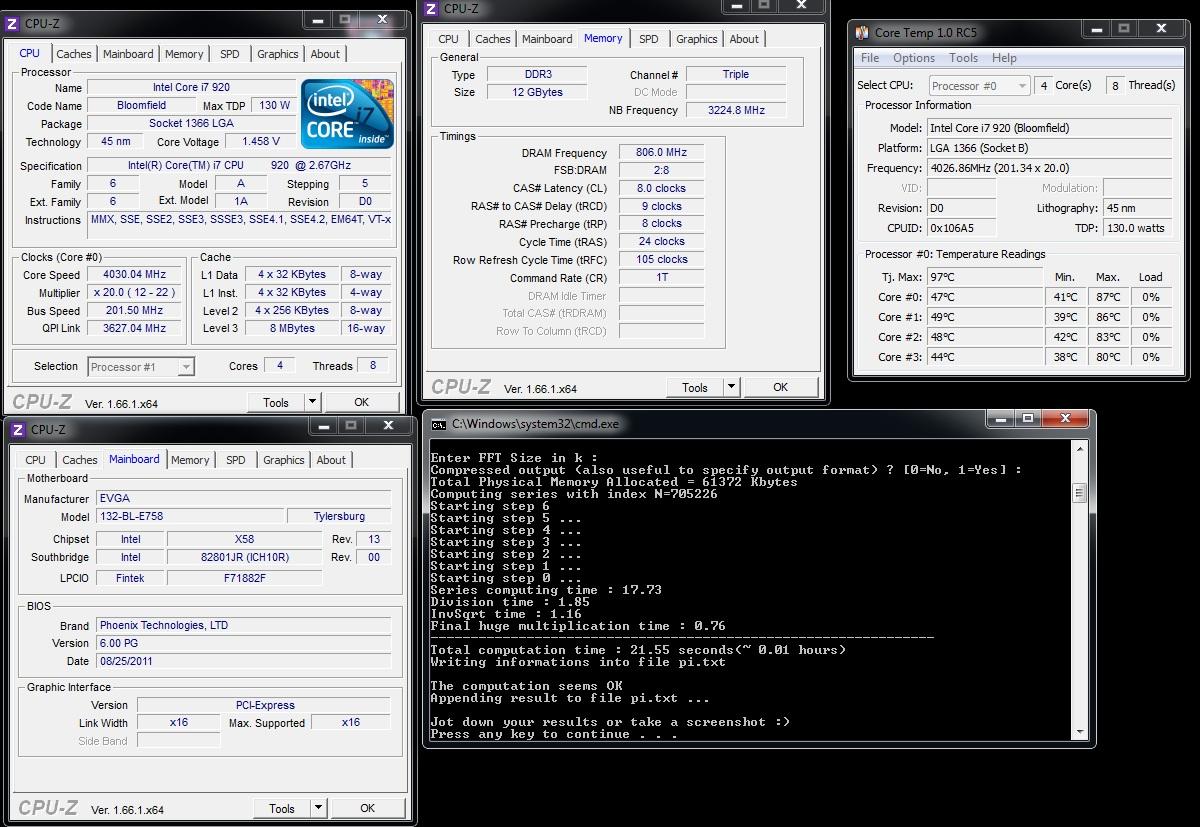Open Mainboard tab in Memory window

coord(547,39)
